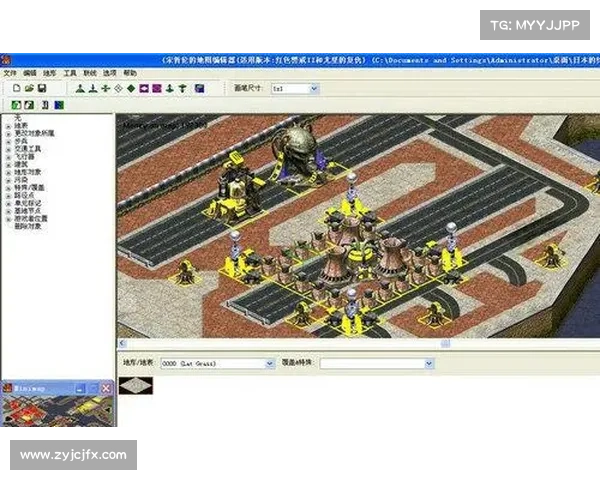The image size is (600, 480).
Task: Open a map file with the folder icon
Action: click(29, 88)
